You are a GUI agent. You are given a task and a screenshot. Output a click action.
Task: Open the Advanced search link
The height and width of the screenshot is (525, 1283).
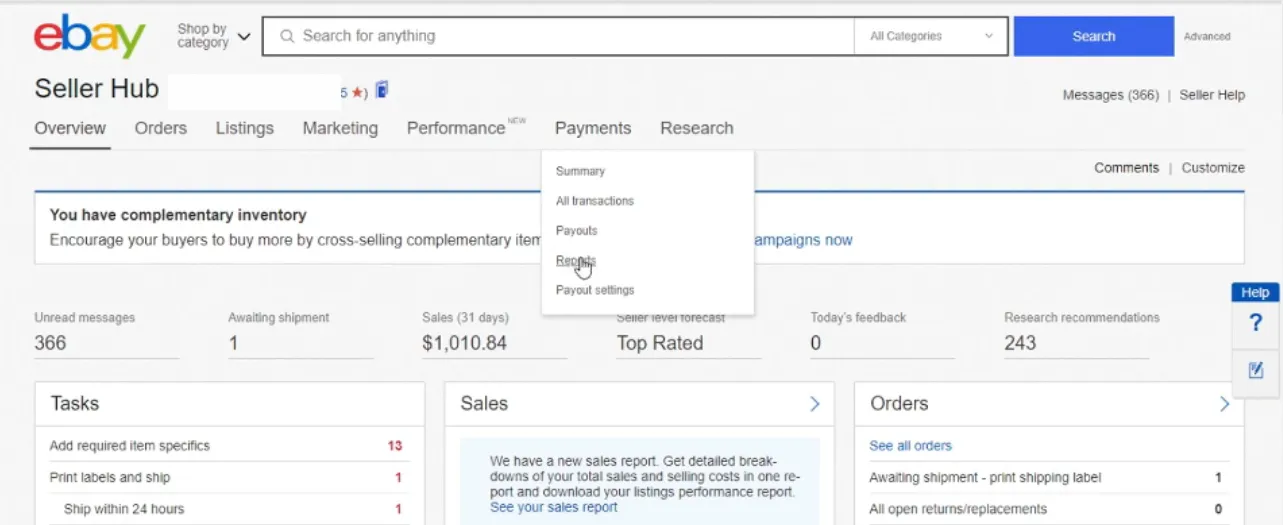click(1207, 36)
